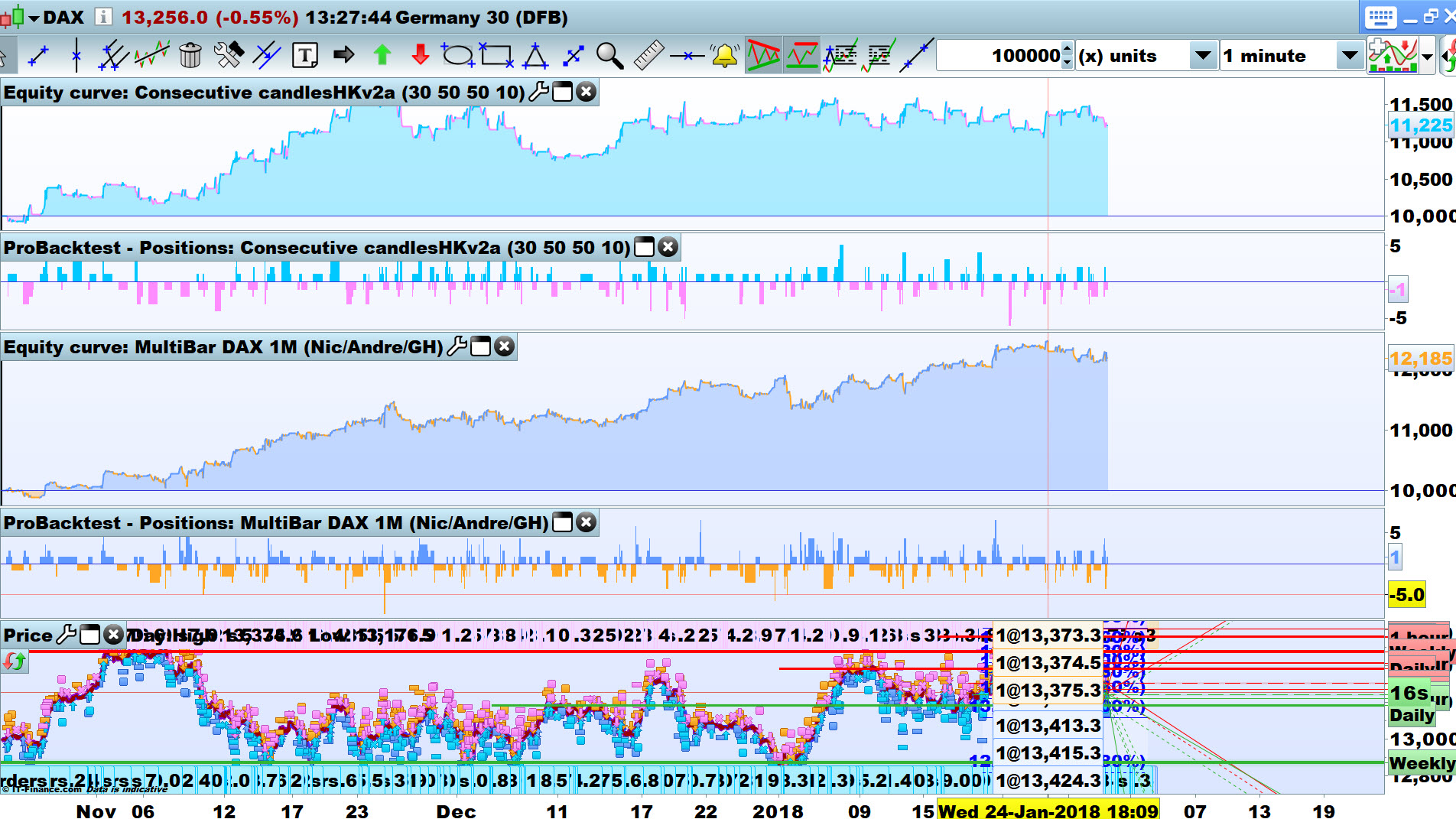The image size is (1456, 819).
Task: Select the blue segment points tool
Action: pyautogui.click(x=573, y=56)
